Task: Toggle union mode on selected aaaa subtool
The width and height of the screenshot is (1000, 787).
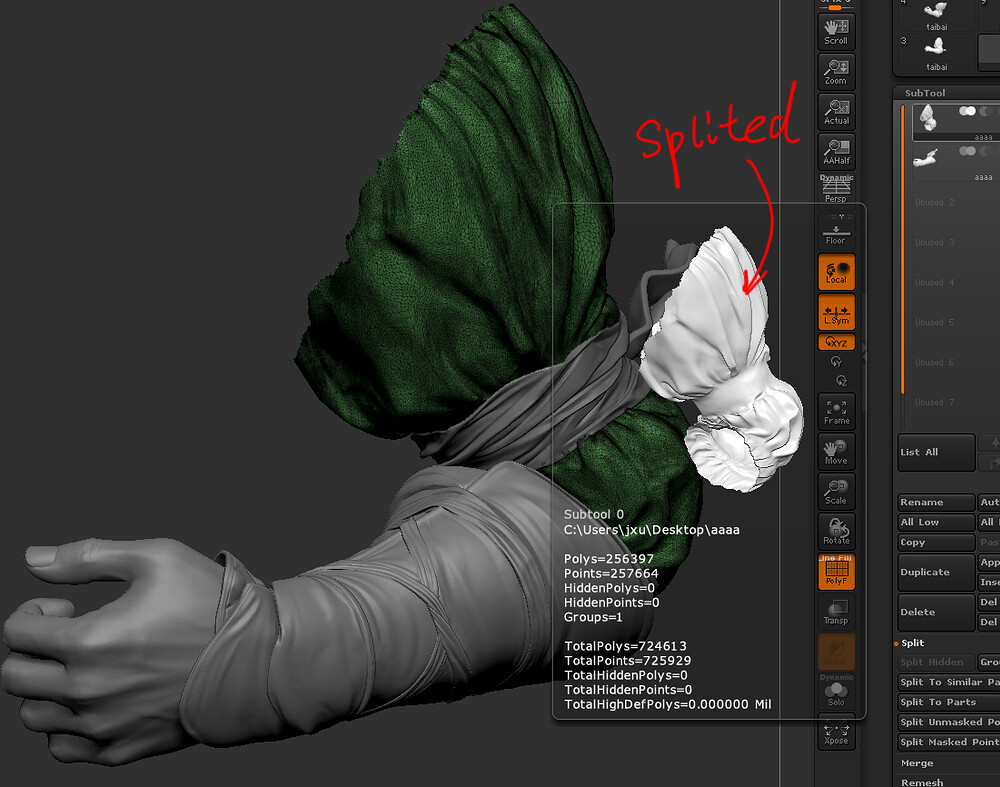Action: pyautogui.click(x=967, y=111)
